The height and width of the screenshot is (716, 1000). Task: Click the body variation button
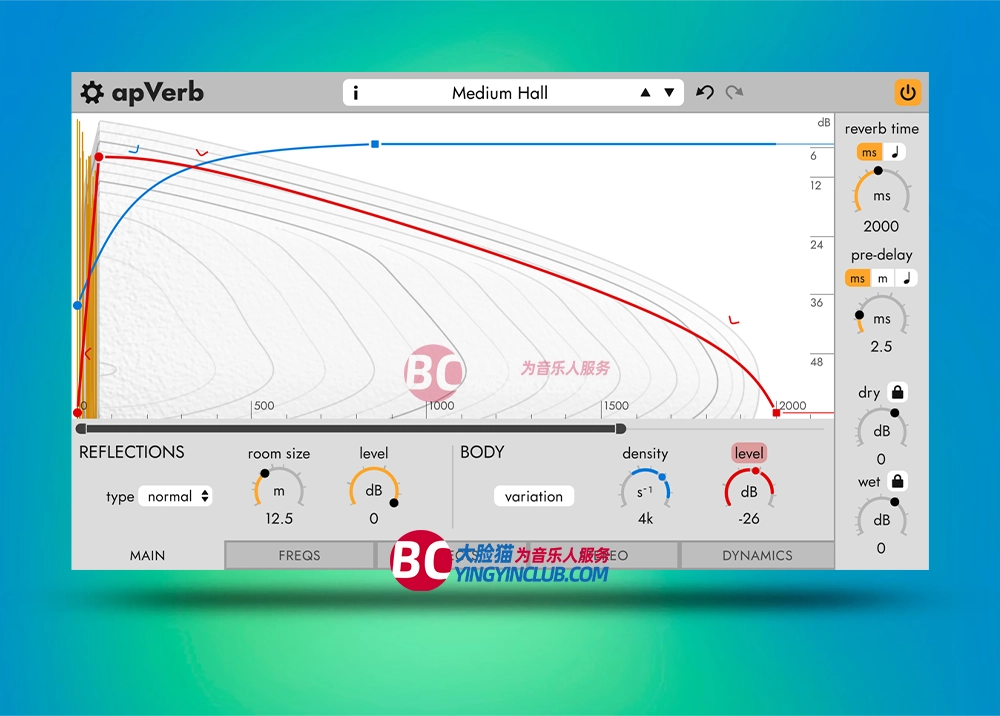(533, 496)
